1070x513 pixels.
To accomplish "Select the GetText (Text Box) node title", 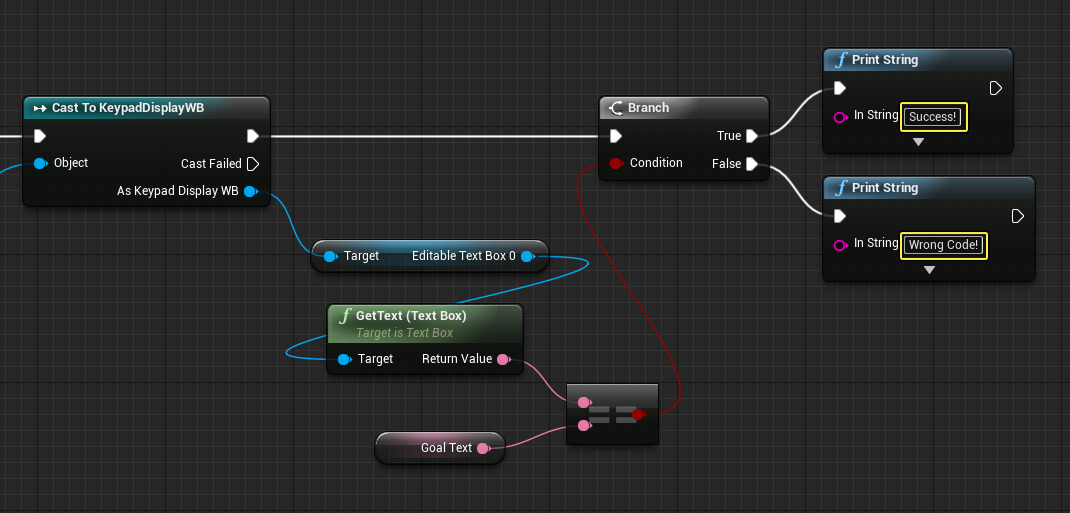I will point(411,317).
